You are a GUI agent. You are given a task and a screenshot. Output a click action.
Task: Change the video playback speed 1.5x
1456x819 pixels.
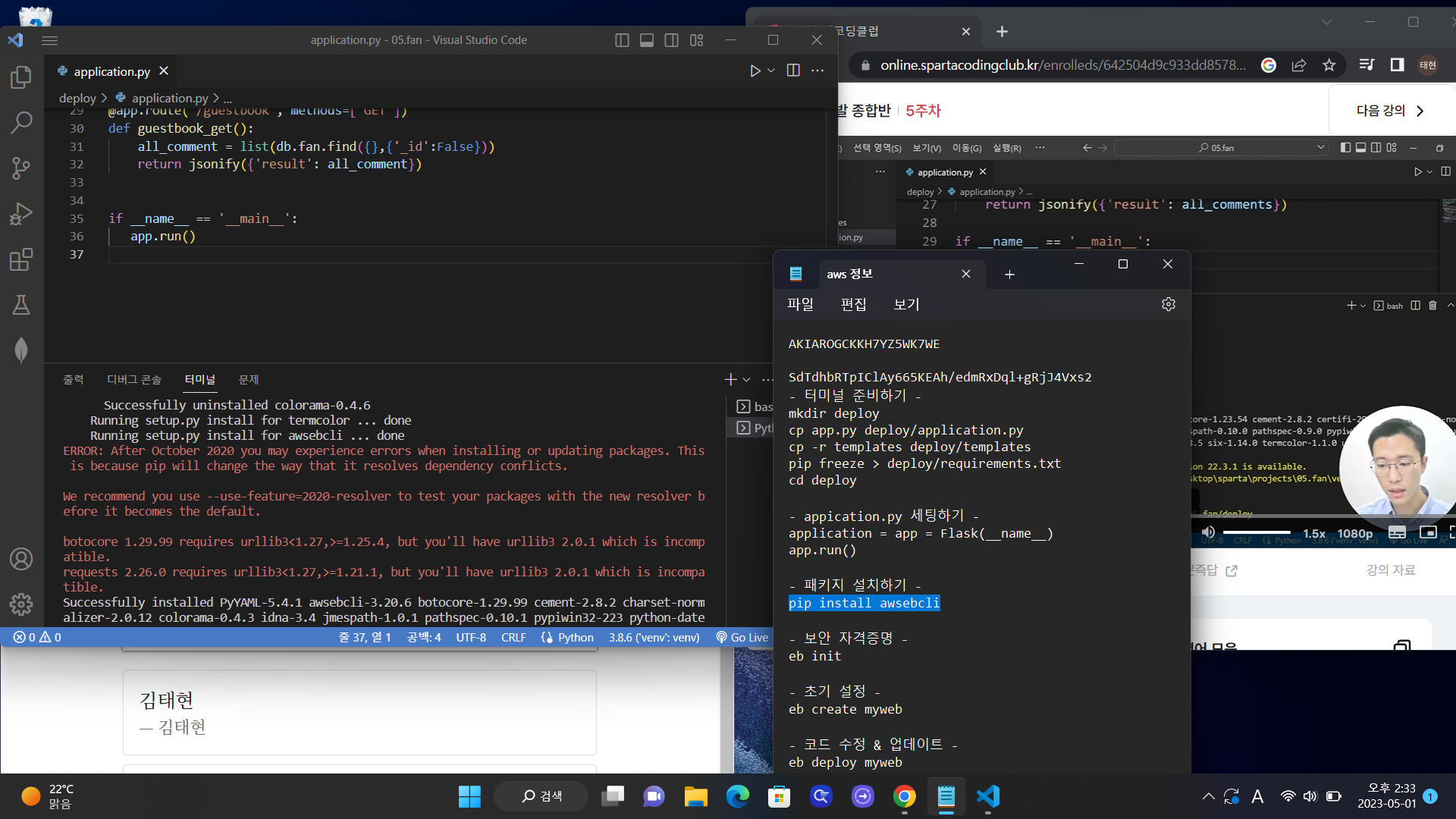pos(1314,533)
